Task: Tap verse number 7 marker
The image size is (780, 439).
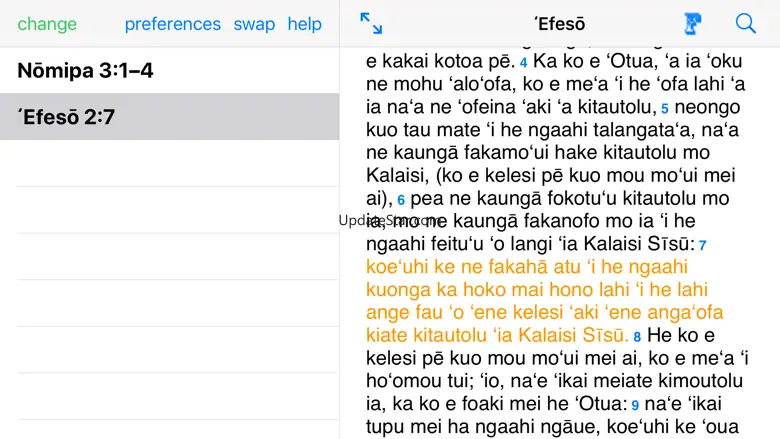Action: tap(703, 245)
